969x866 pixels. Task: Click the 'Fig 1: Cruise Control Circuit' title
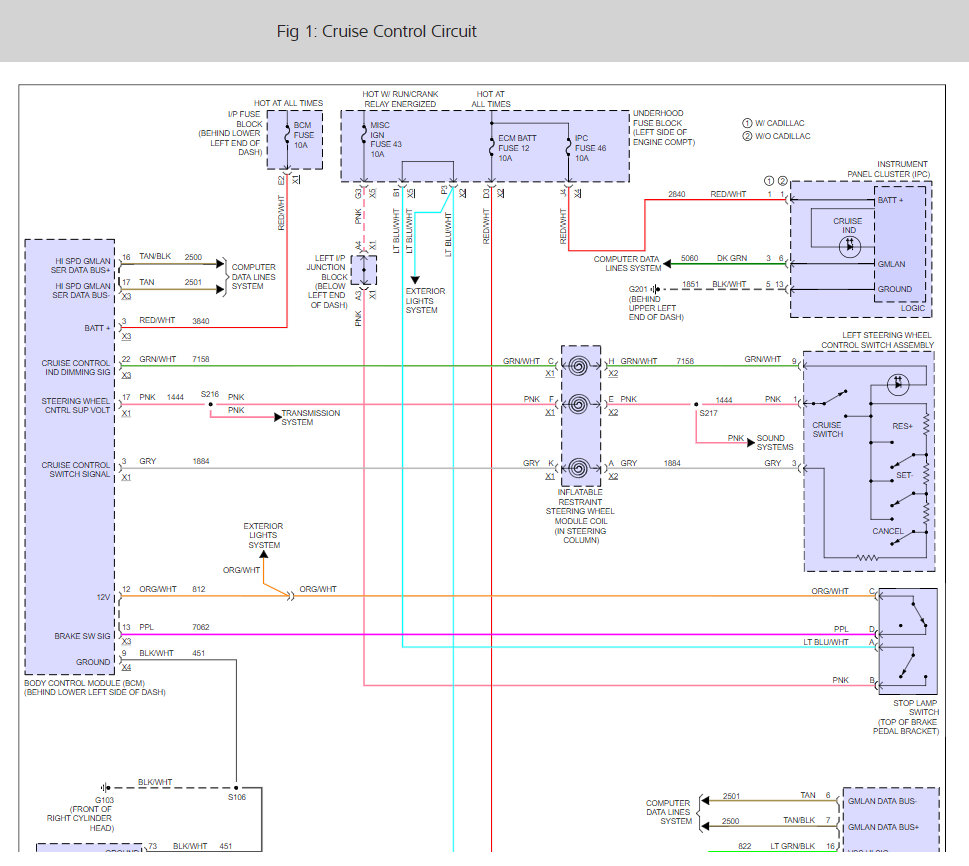click(x=376, y=32)
